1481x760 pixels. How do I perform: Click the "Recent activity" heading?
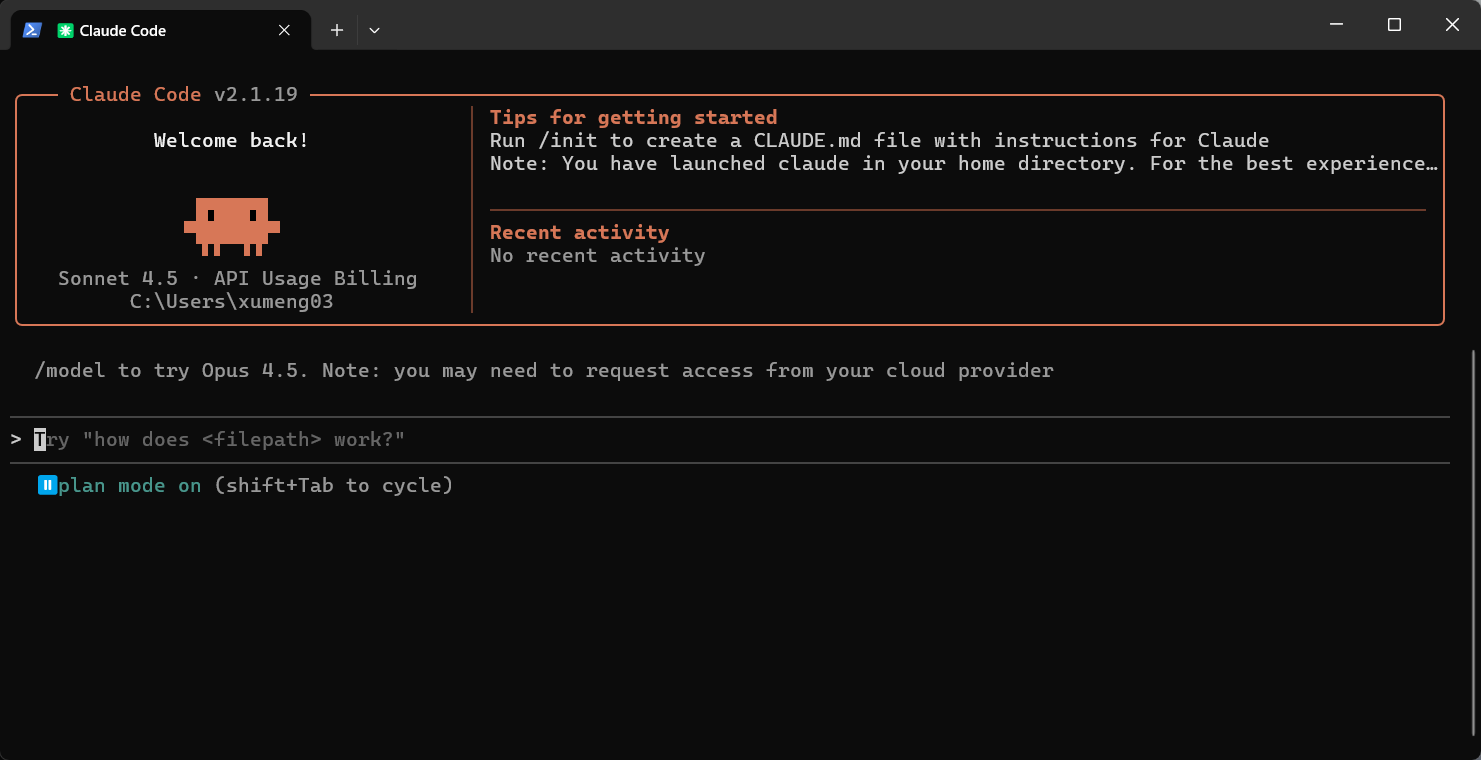579,232
